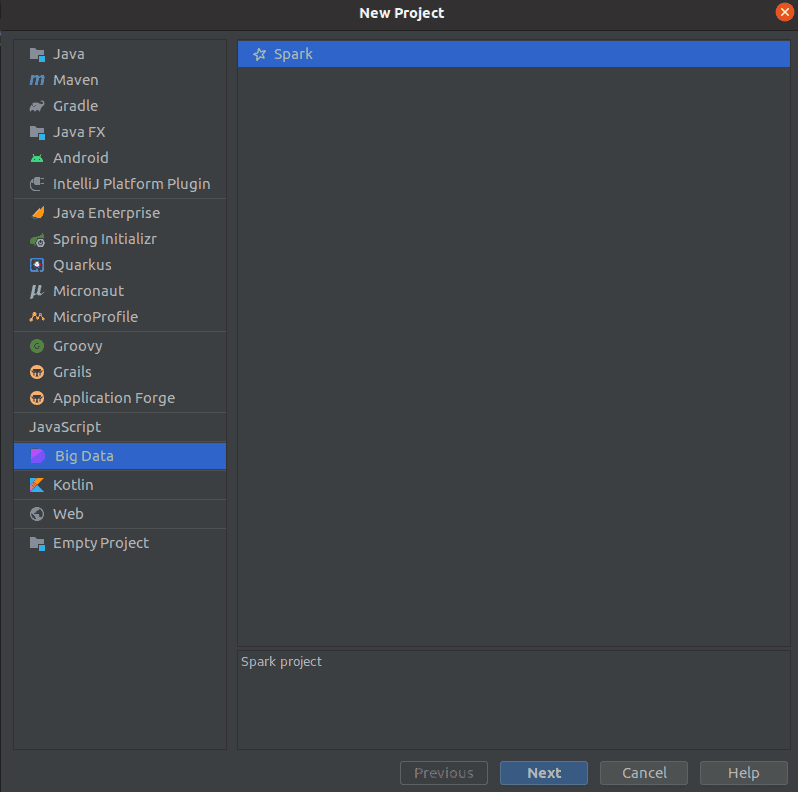798x792 pixels.
Task: Select Maven in the project list
Action: point(76,80)
